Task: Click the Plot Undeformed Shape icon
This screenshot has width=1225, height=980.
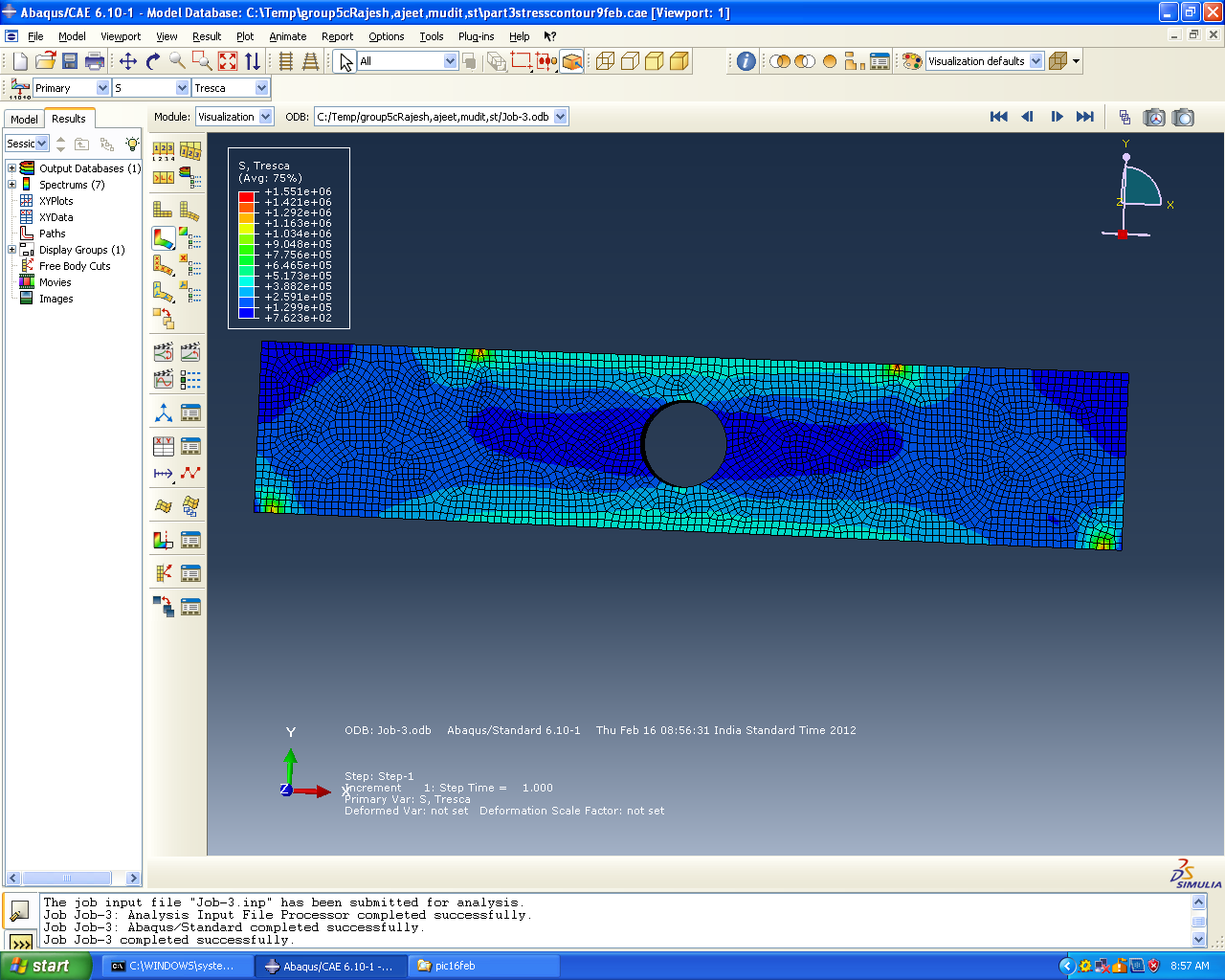Action: coord(164,210)
